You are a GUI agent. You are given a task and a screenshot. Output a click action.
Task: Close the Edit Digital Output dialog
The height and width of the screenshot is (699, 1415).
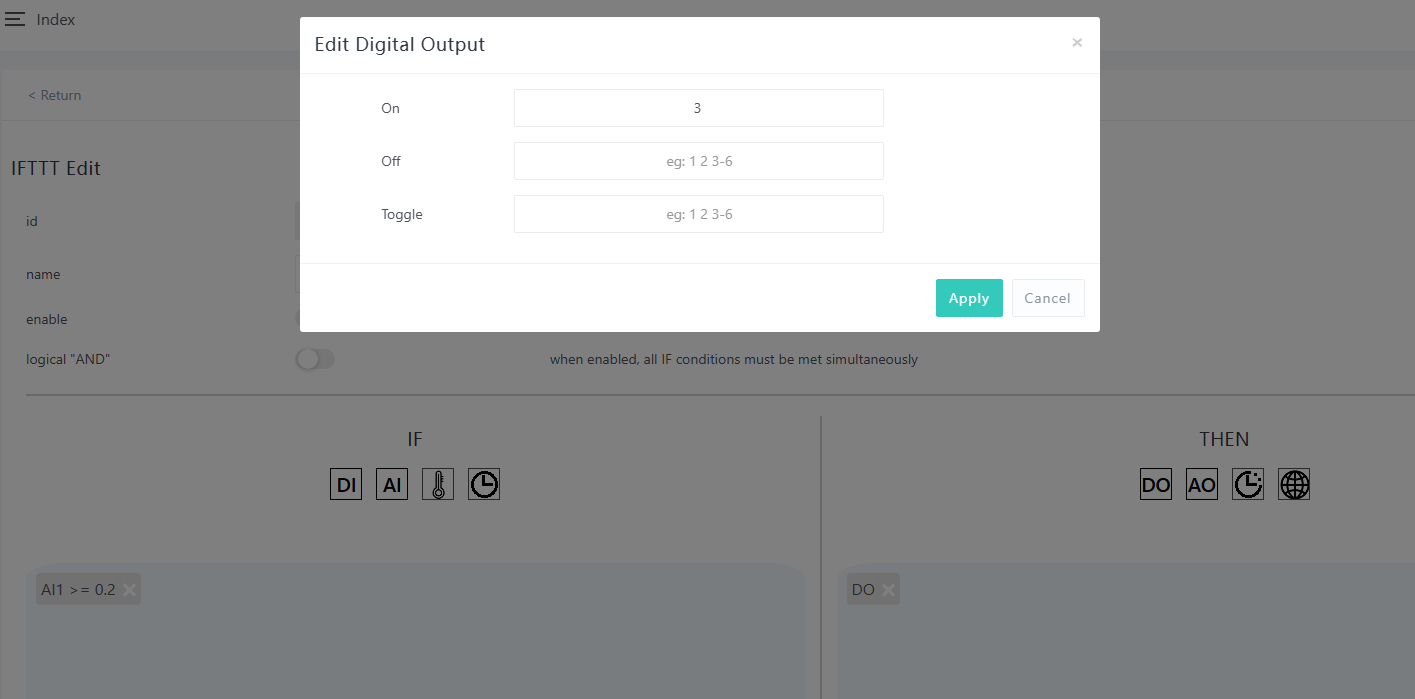point(1077,43)
